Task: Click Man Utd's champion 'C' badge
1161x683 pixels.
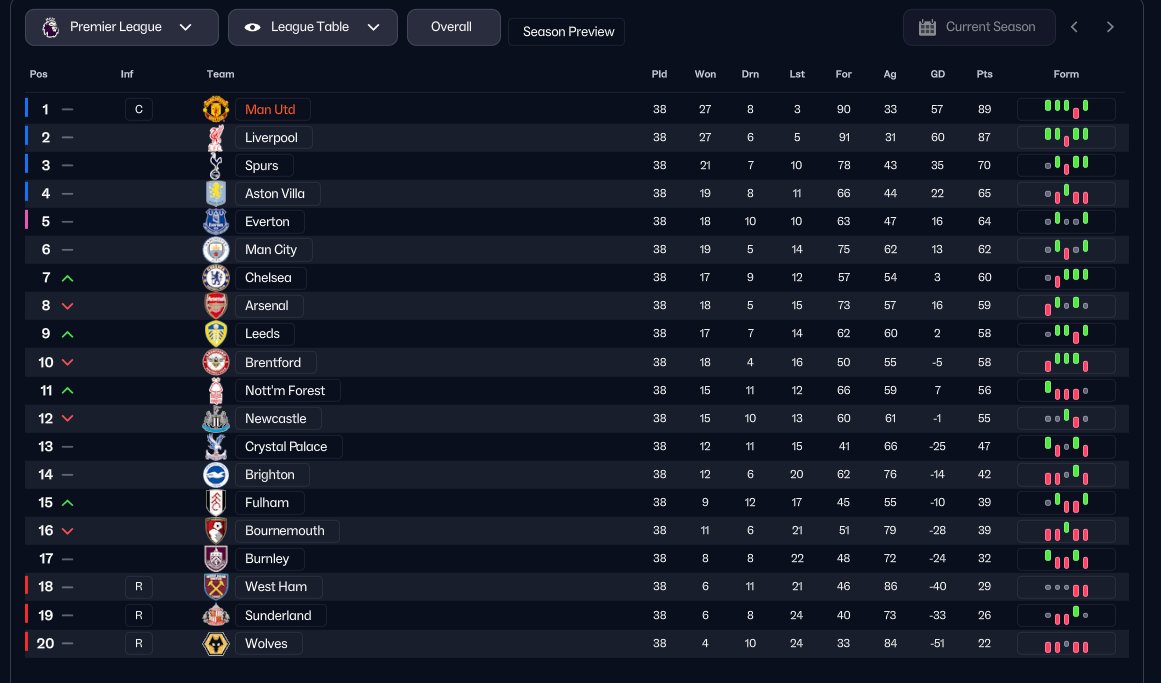Action: click(139, 109)
